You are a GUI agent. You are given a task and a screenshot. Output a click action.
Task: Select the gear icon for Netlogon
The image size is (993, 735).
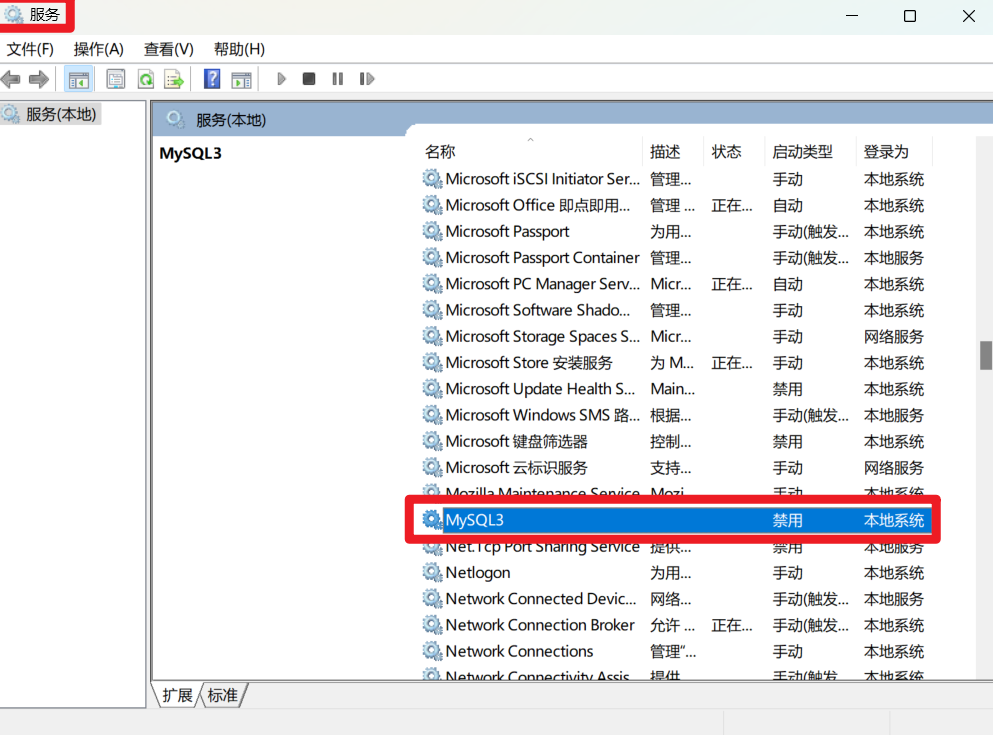pos(433,572)
